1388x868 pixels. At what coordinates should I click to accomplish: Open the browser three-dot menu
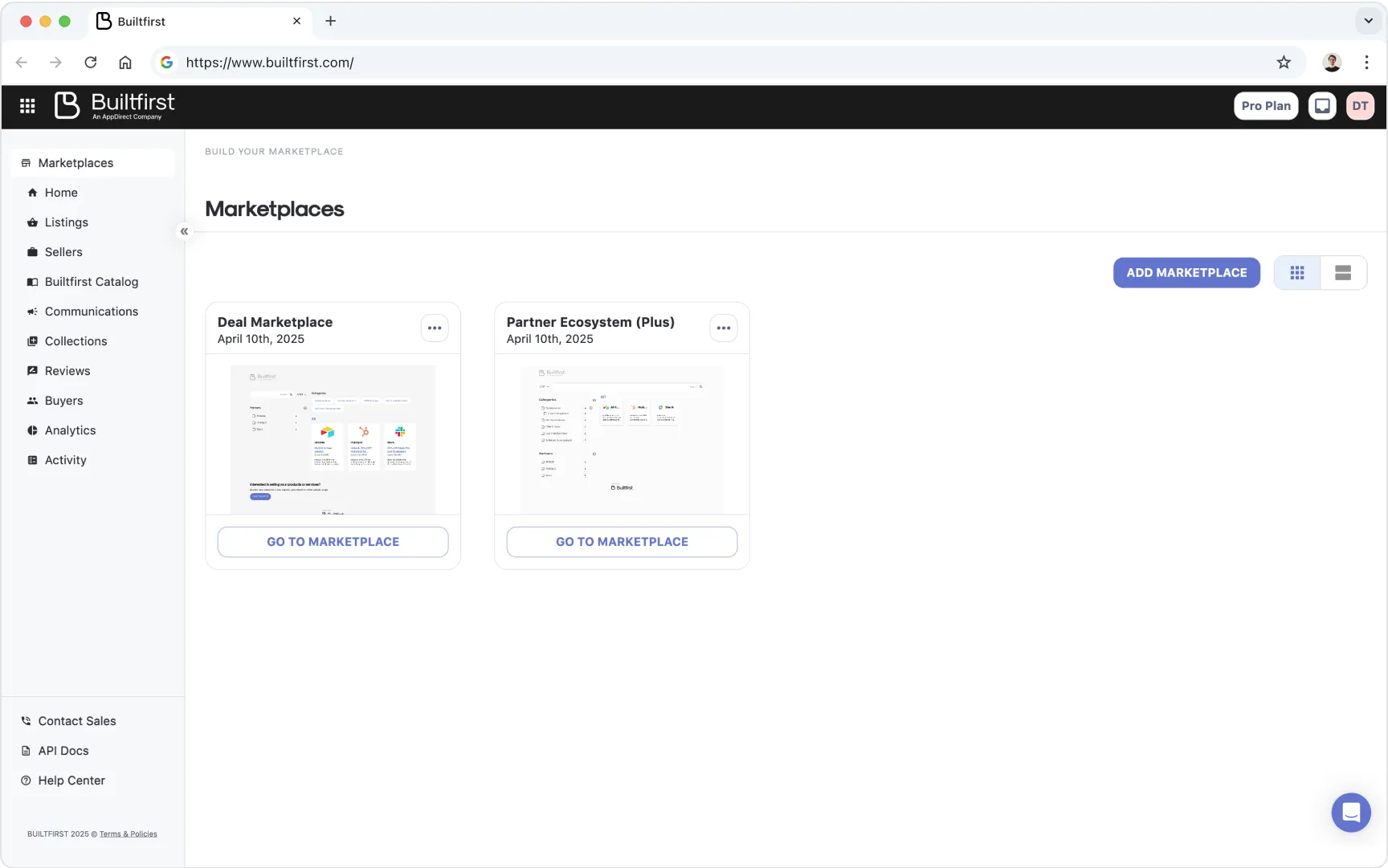pyautogui.click(x=1366, y=63)
